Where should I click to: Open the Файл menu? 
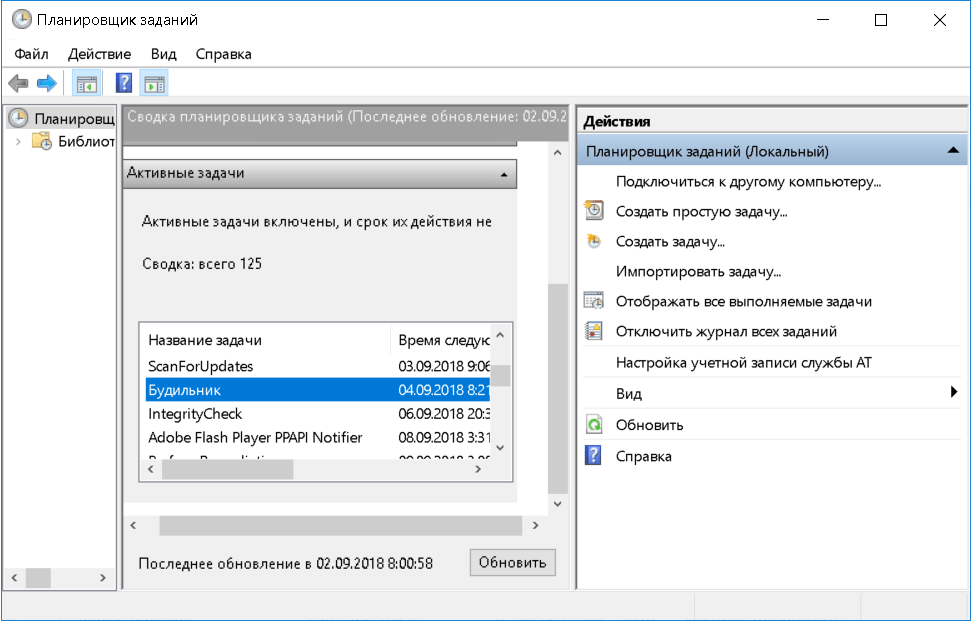(x=31, y=54)
